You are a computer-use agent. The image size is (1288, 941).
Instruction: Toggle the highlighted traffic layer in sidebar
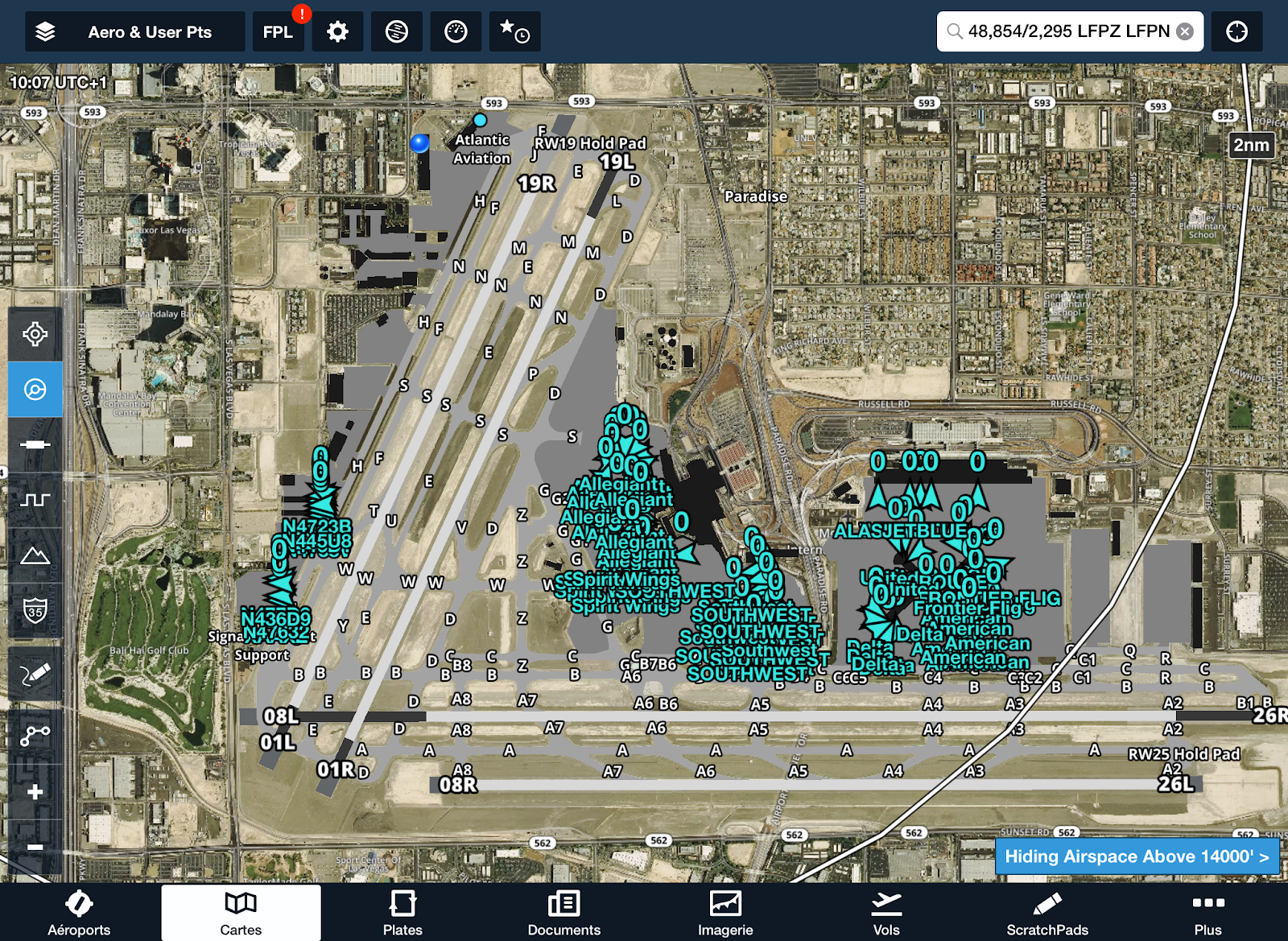pos(35,390)
